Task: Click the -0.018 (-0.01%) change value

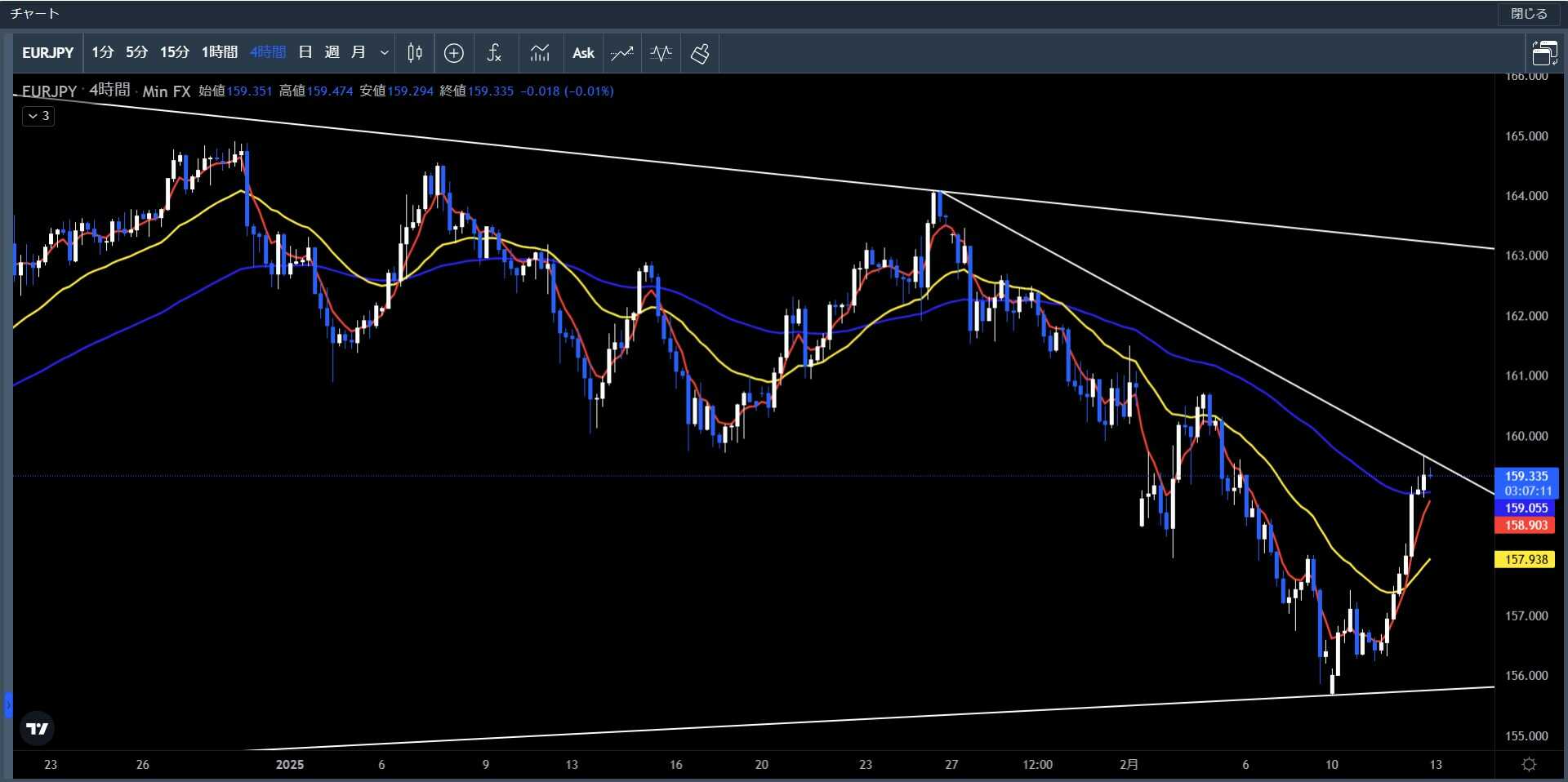Action: click(x=567, y=91)
